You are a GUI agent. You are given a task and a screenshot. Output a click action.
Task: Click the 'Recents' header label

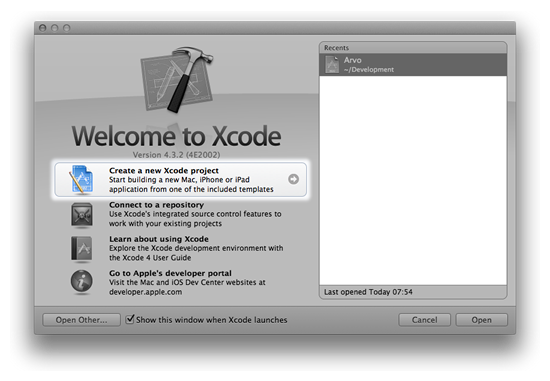(336, 48)
